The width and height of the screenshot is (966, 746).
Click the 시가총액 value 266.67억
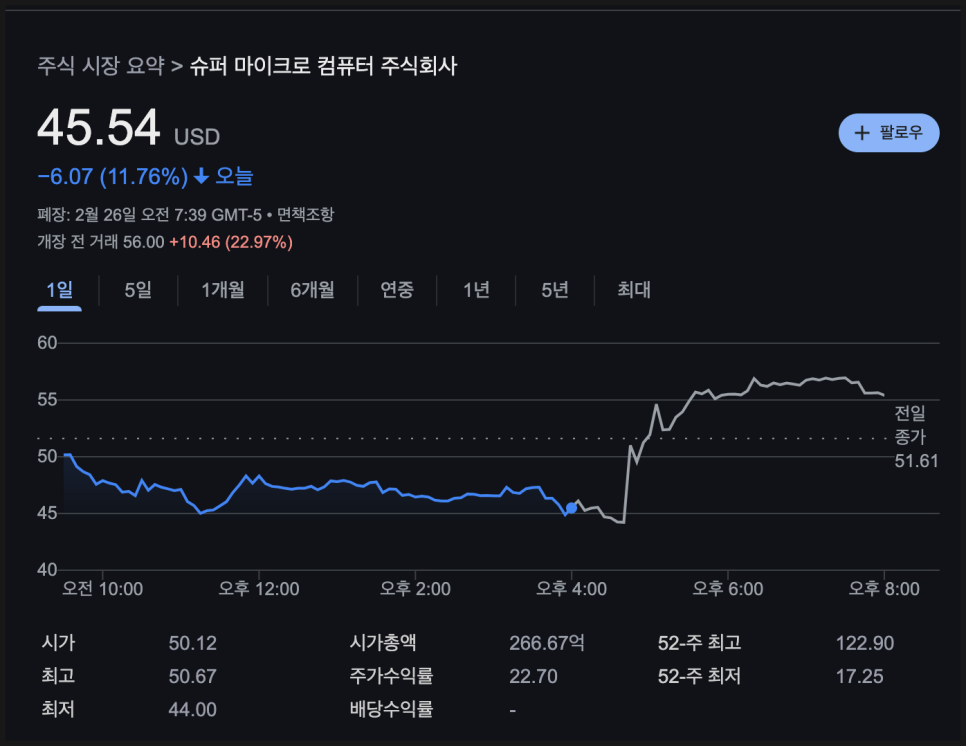(x=547, y=643)
